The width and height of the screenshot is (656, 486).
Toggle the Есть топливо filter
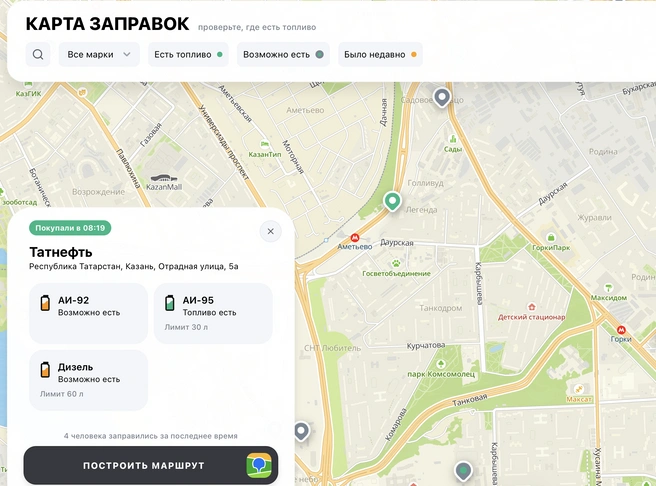[188, 54]
